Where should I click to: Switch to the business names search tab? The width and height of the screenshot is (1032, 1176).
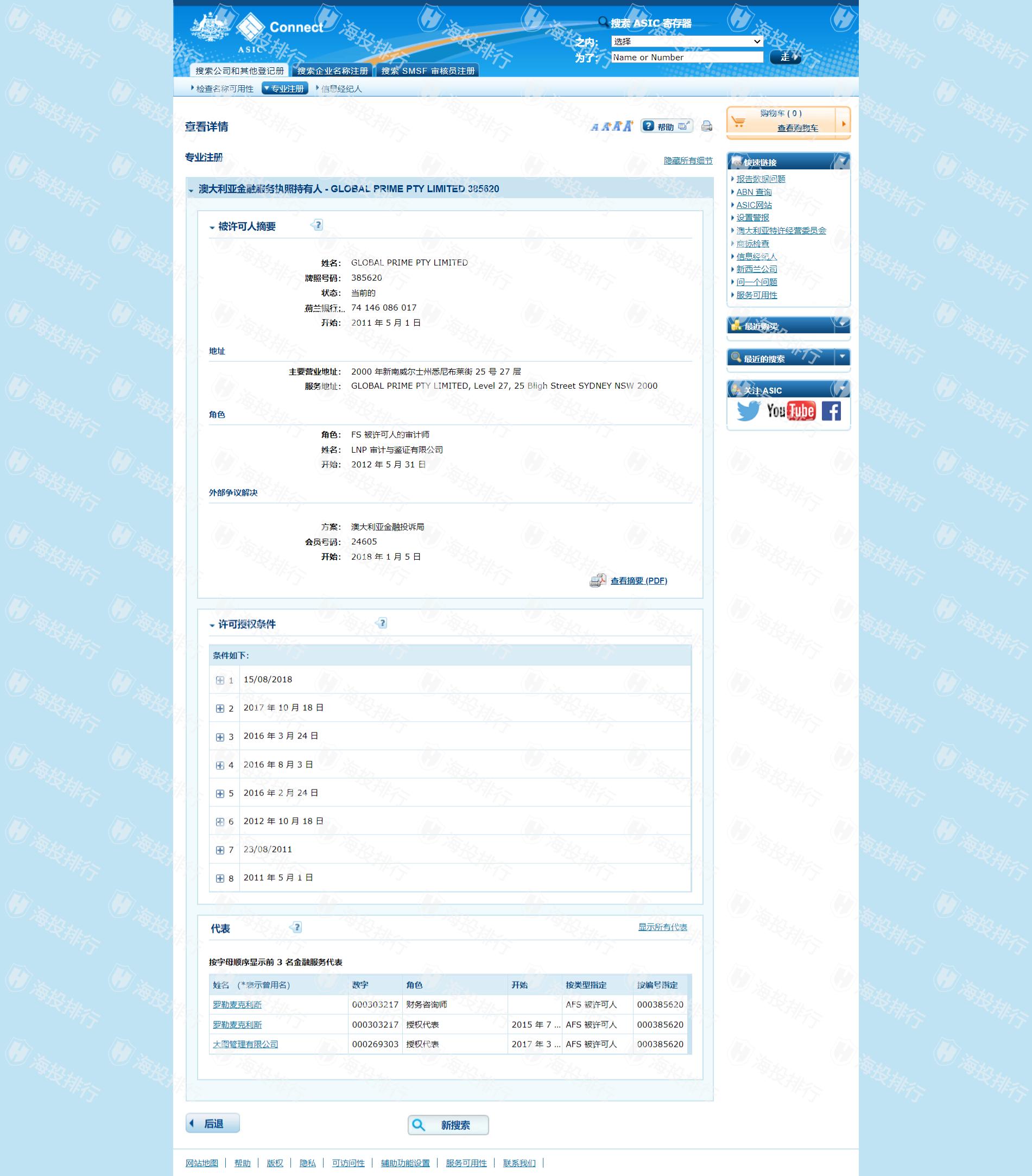click(332, 71)
